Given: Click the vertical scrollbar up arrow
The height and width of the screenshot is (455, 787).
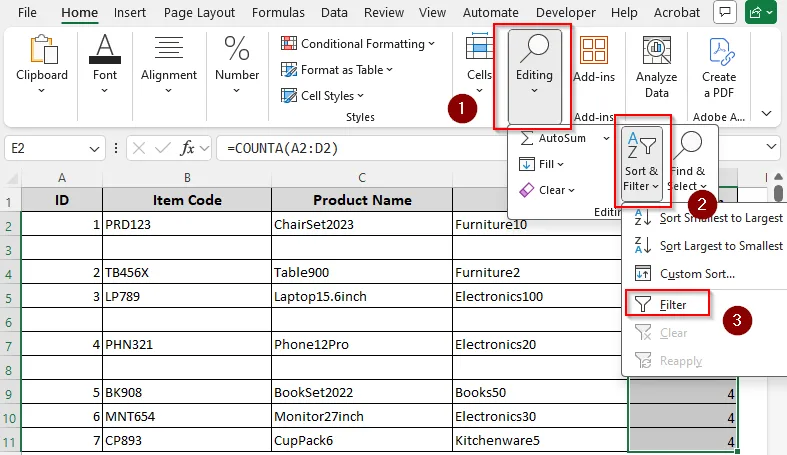Looking at the screenshot, I should click(778, 177).
